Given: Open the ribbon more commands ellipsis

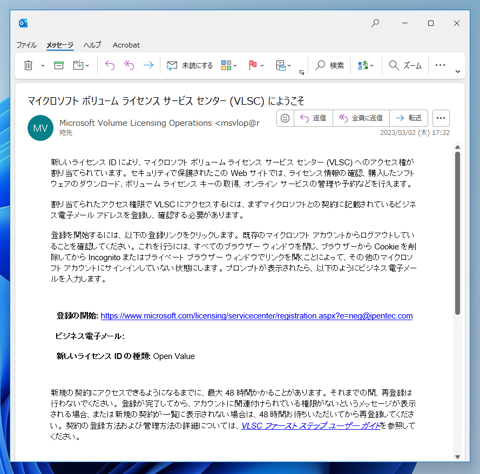Looking at the screenshot, I should [440, 65].
